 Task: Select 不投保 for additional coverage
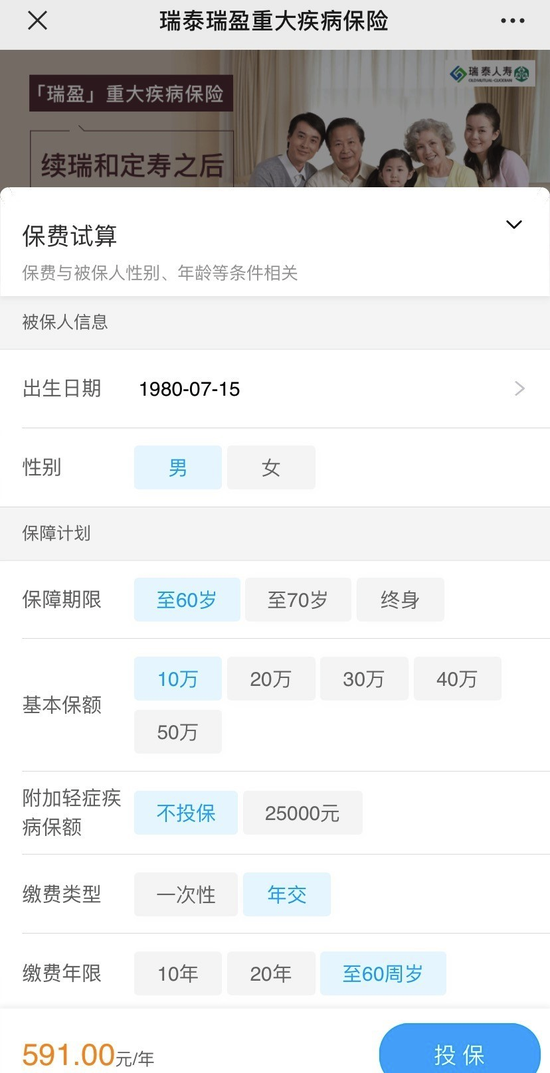[186, 813]
